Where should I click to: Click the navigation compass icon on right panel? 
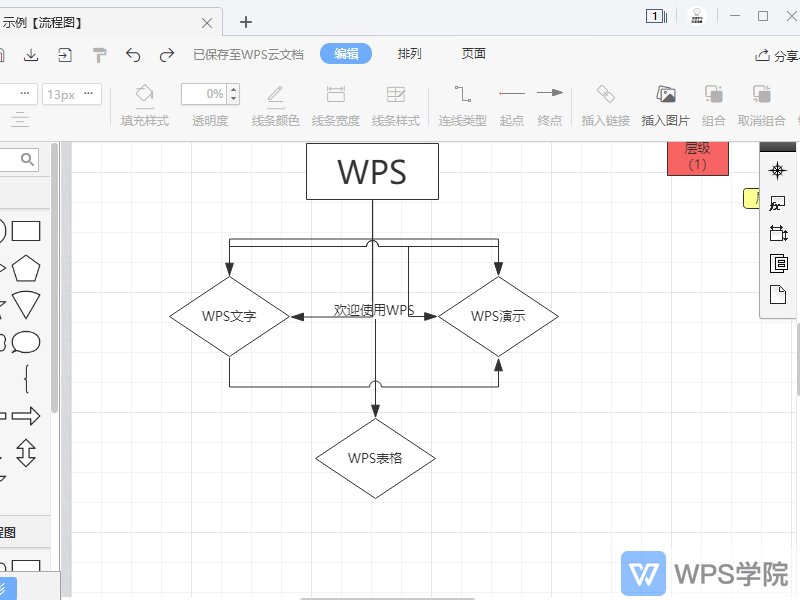(x=778, y=171)
